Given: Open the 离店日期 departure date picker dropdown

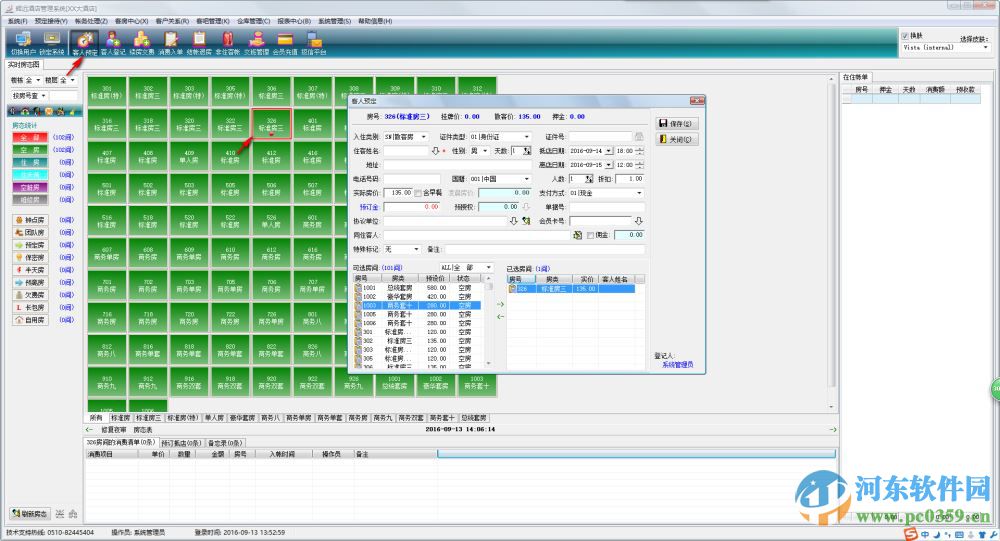Looking at the screenshot, I should pyautogui.click(x=609, y=165).
